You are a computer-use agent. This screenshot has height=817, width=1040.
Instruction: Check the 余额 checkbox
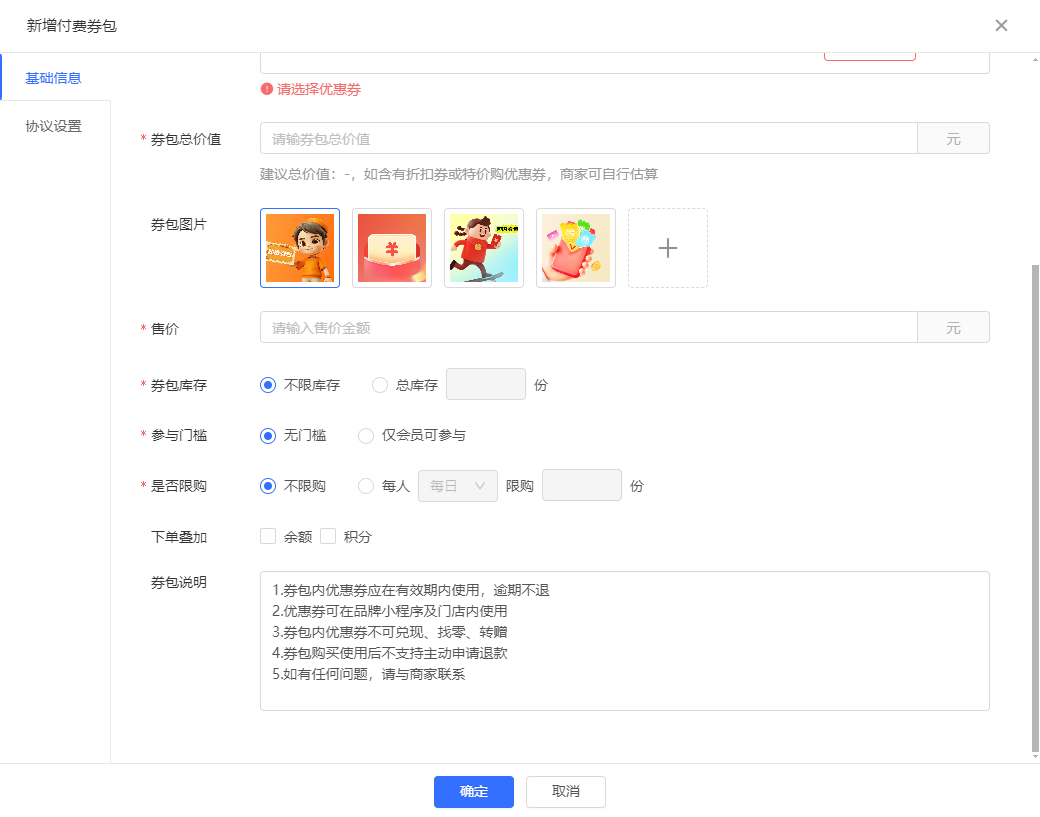268,537
